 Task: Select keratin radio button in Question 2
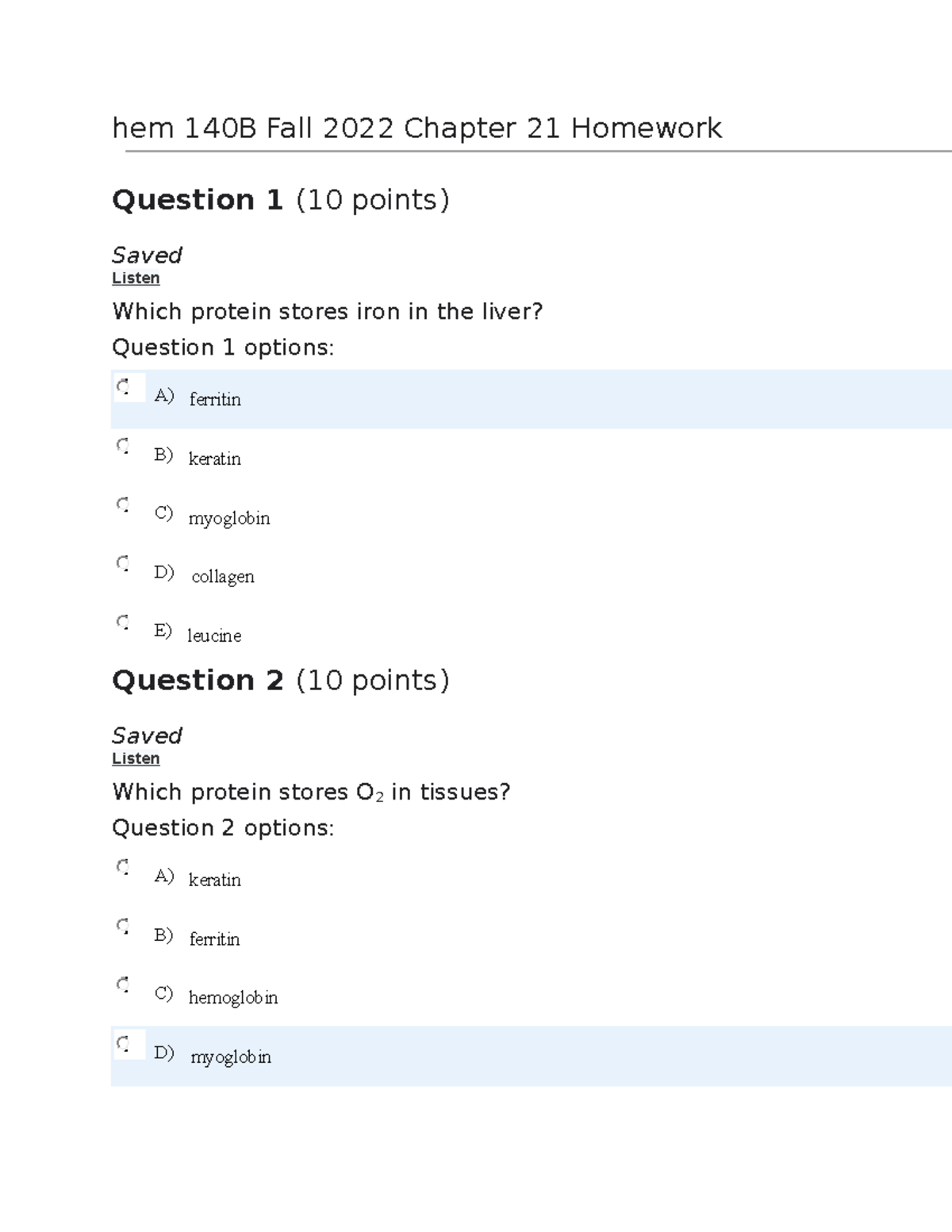pyautogui.click(x=123, y=867)
